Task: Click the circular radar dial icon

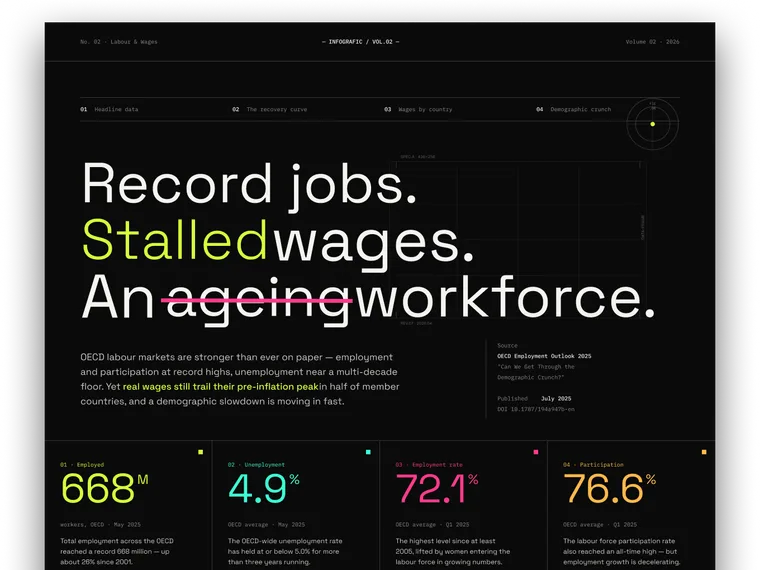Action: pyautogui.click(x=652, y=124)
